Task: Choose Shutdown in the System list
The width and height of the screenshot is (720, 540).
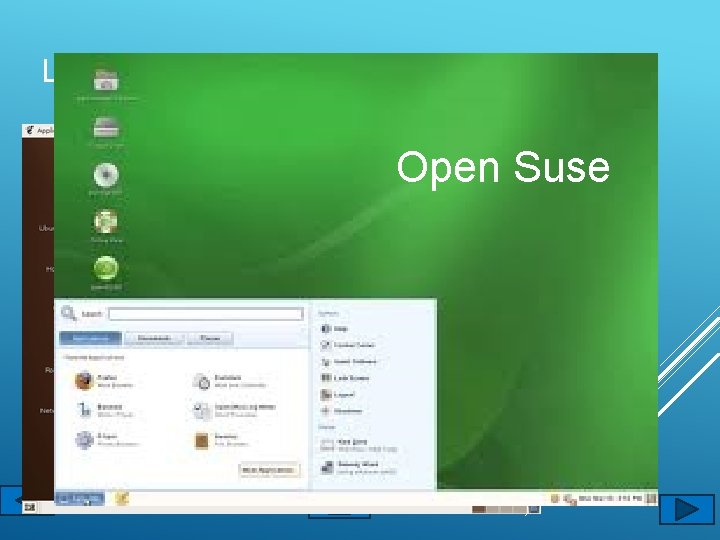Action: [342, 411]
